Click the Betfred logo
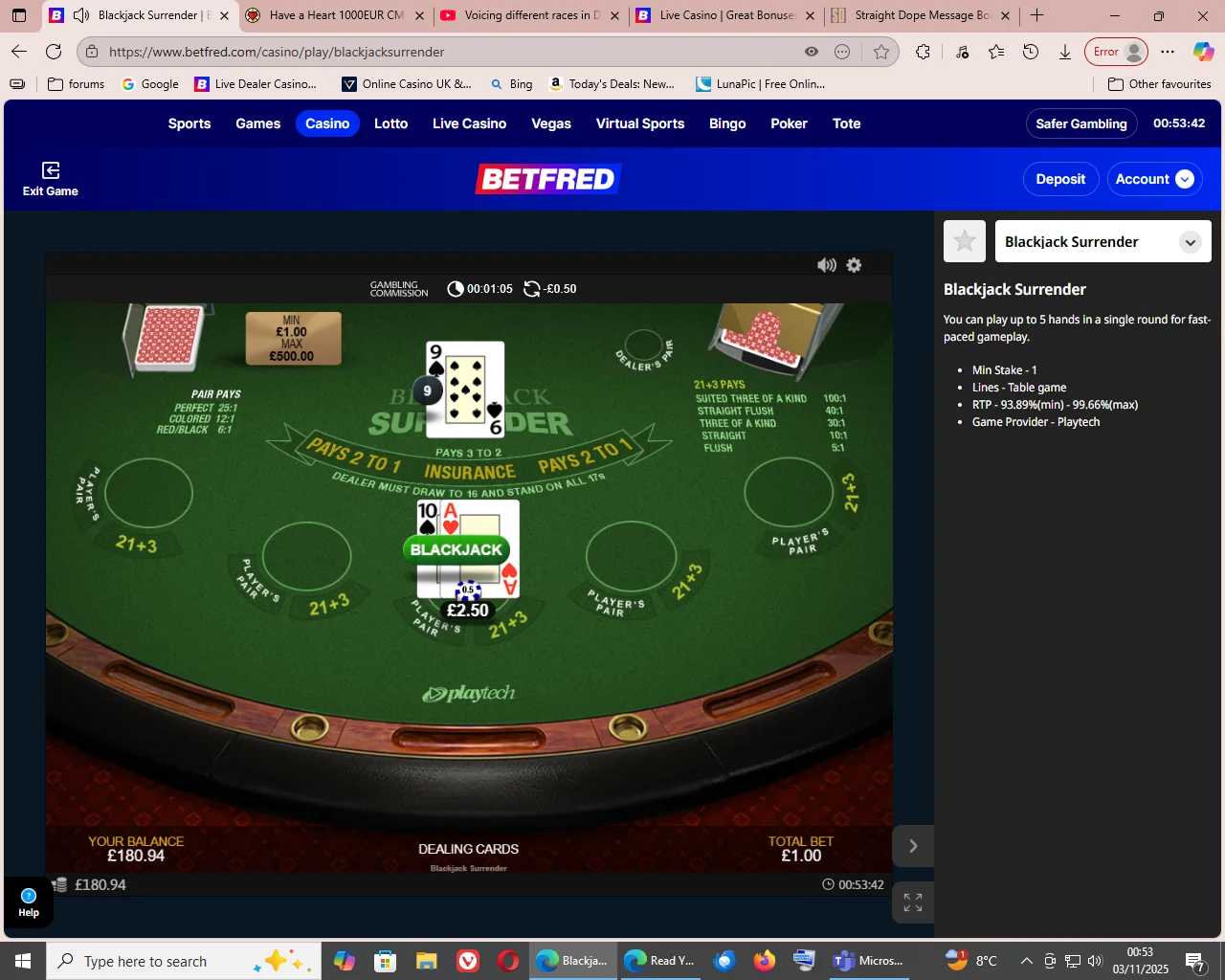Viewport: 1225px width, 980px height. [x=548, y=179]
